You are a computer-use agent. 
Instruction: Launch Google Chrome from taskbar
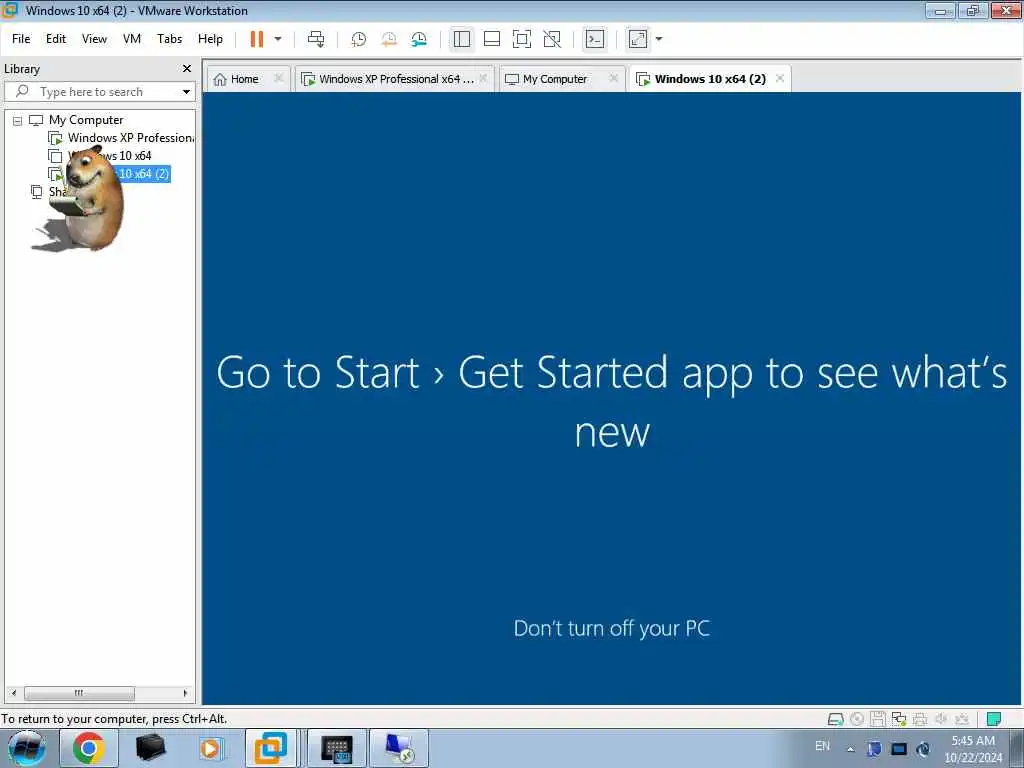89,748
